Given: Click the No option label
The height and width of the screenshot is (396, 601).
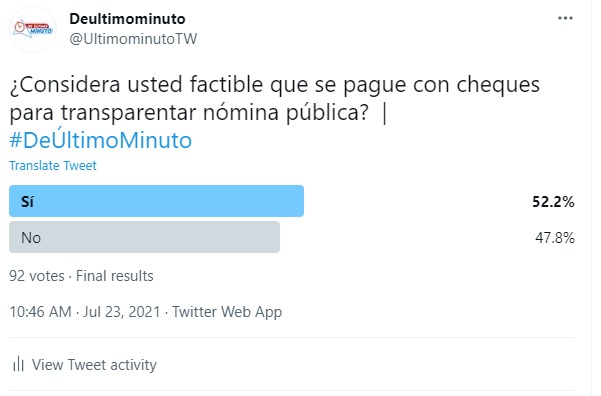Looking at the screenshot, I should coord(31,238).
